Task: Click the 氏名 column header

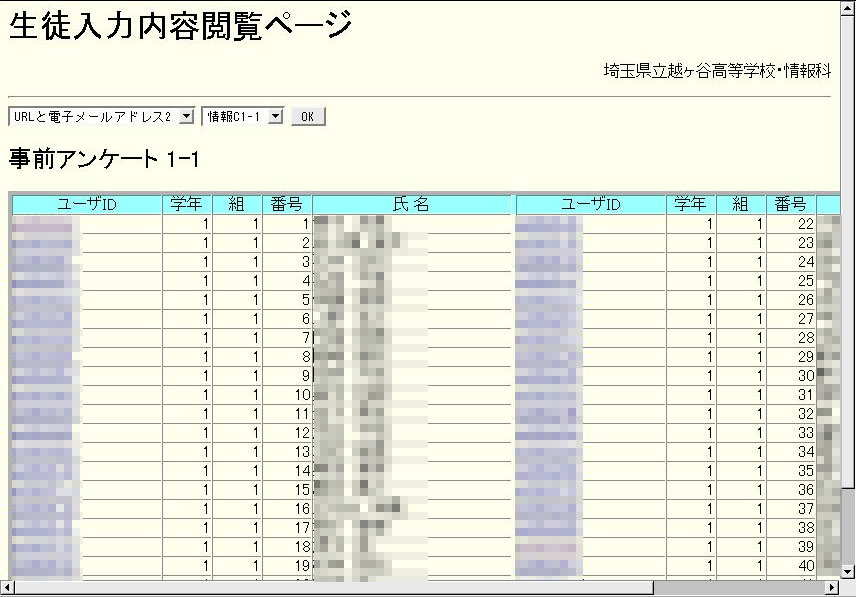Action: tap(411, 204)
